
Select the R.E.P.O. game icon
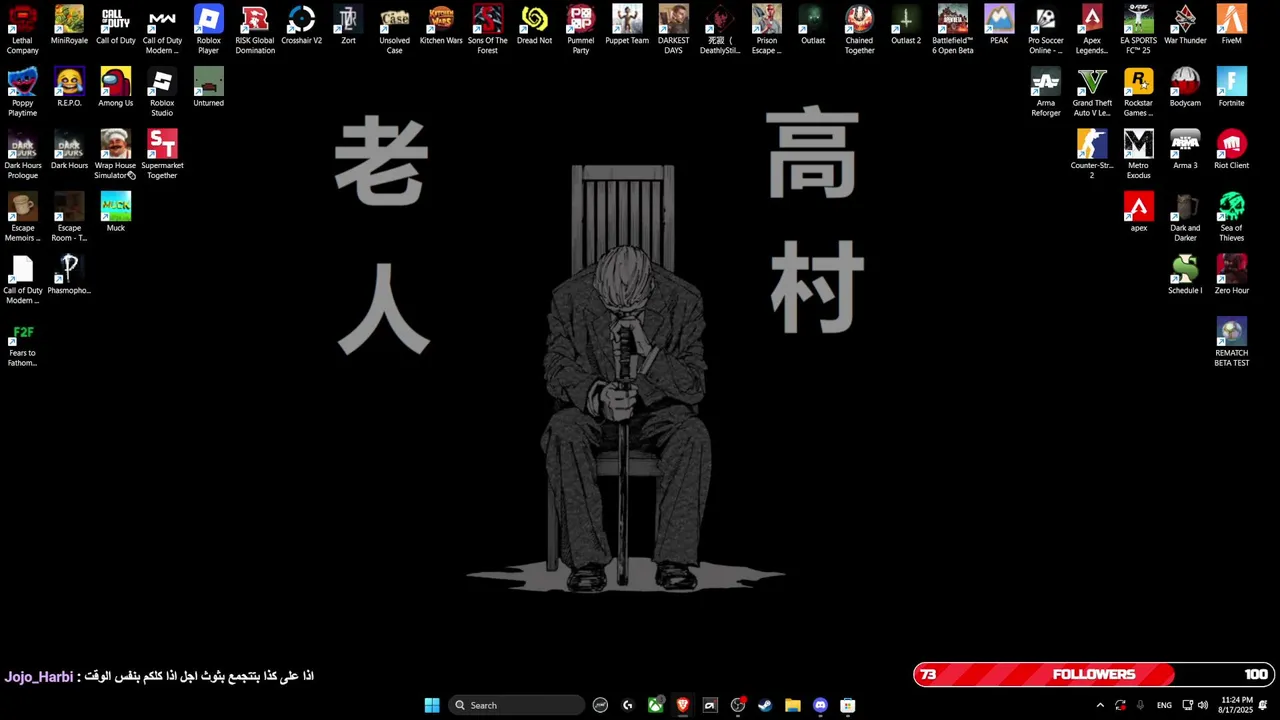(69, 88)
